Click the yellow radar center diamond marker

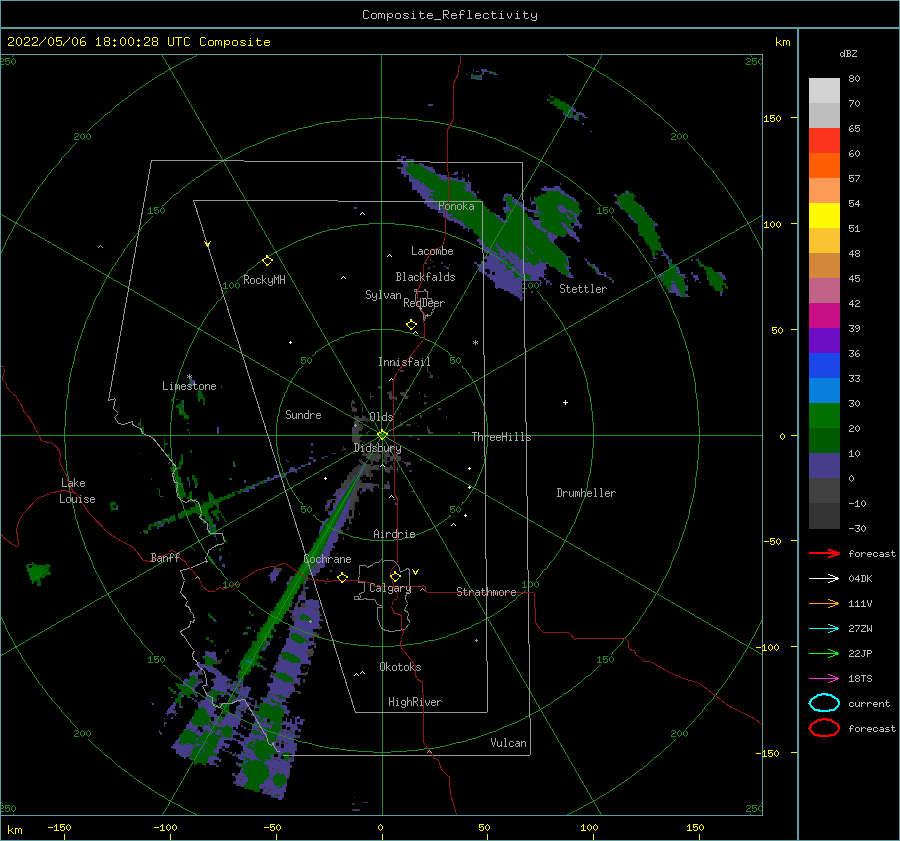click(x=382, y=435)
